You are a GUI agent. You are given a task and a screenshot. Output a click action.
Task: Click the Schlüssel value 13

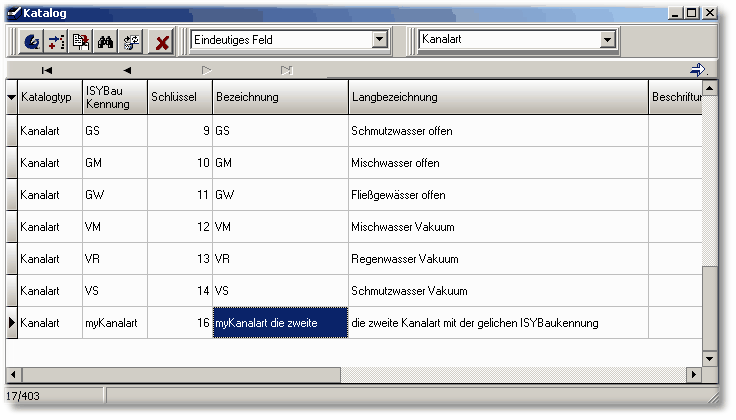(x=180, y=259)
